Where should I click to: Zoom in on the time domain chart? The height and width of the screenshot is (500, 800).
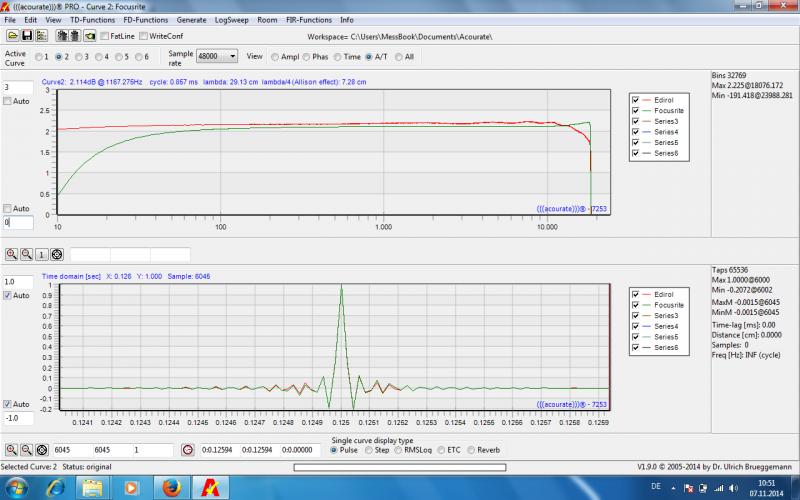(x=11, y=450)
